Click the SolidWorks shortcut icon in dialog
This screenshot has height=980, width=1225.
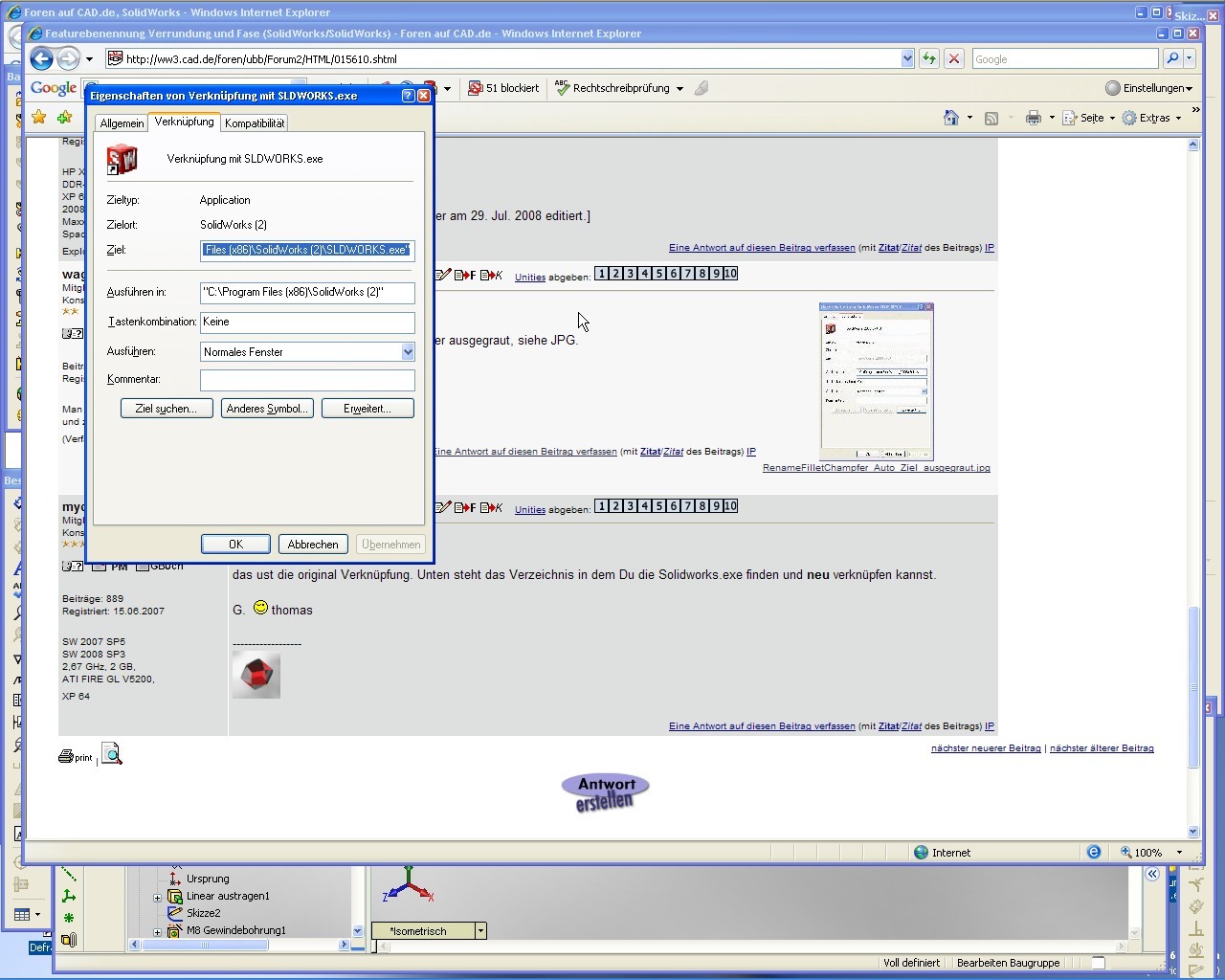click(x=122, y=159)
